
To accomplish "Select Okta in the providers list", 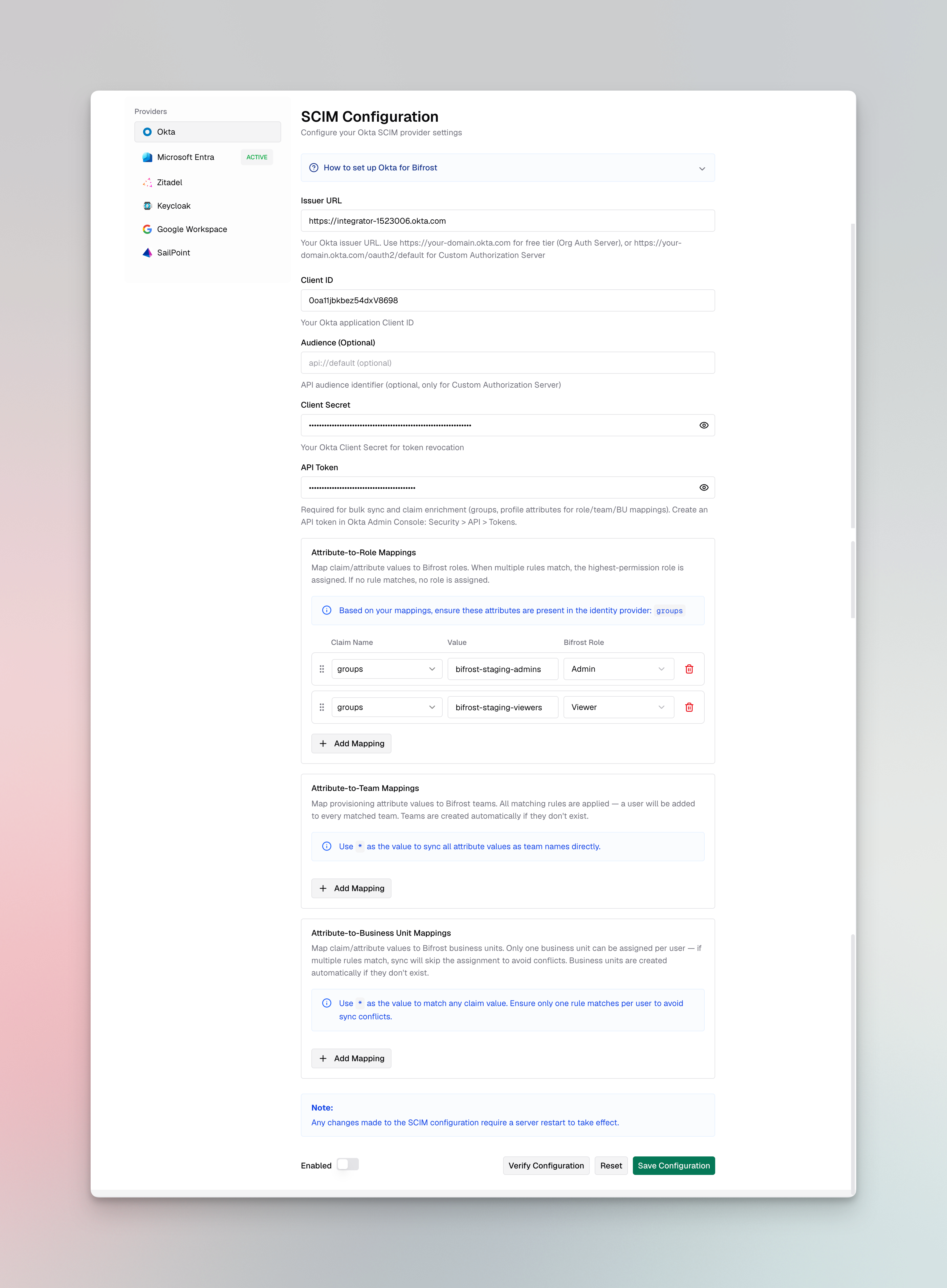I will pyautogui.click(x=207, y=132).
